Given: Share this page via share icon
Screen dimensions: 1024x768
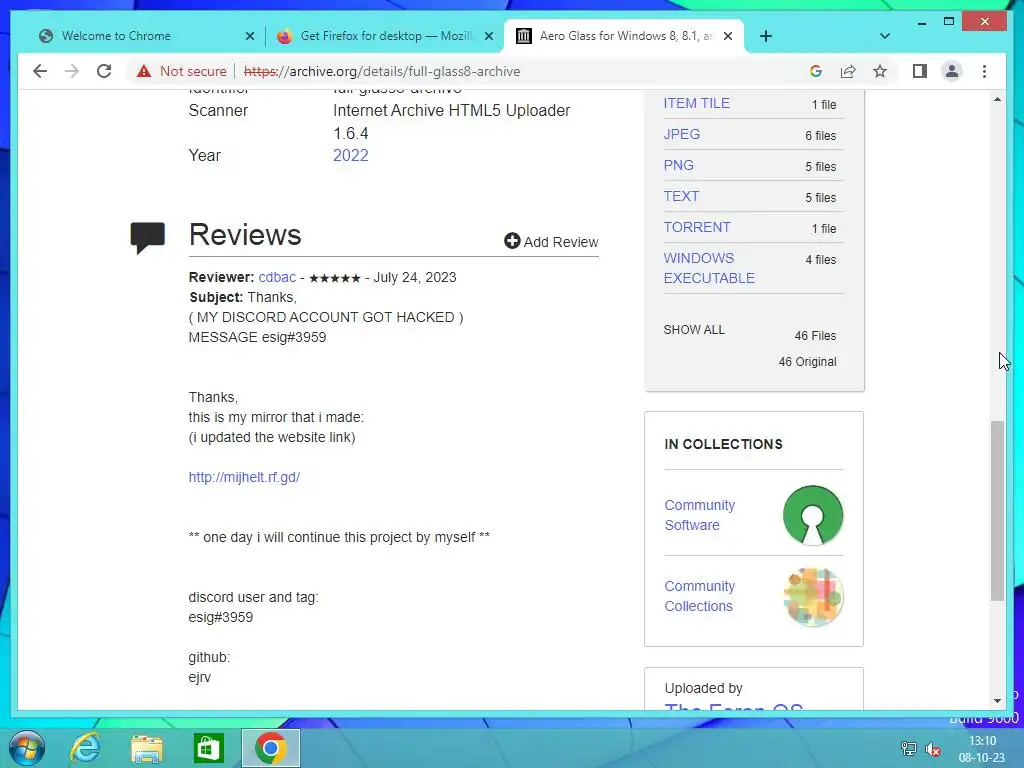Looking at the screenshot, I should [848, 71].
